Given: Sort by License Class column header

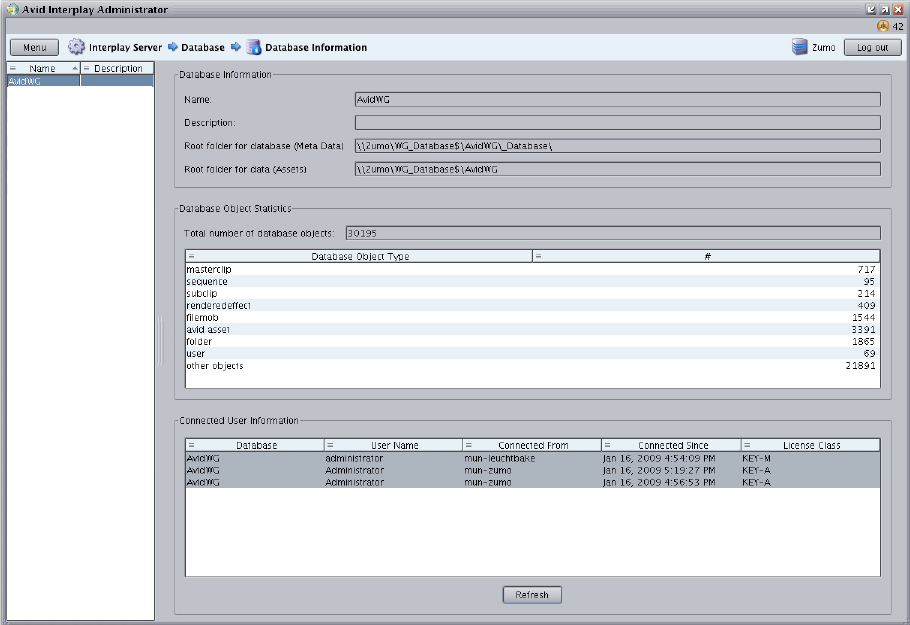Looking at the screenshot, I should 811,445.
